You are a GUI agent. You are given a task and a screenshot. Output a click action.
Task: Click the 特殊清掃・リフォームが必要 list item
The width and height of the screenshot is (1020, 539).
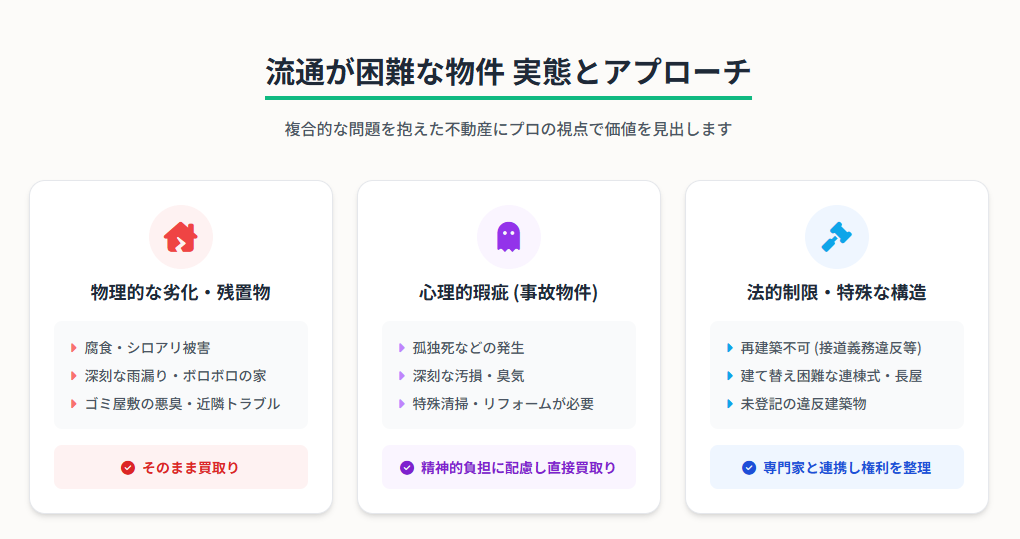(x=496, y=404)
